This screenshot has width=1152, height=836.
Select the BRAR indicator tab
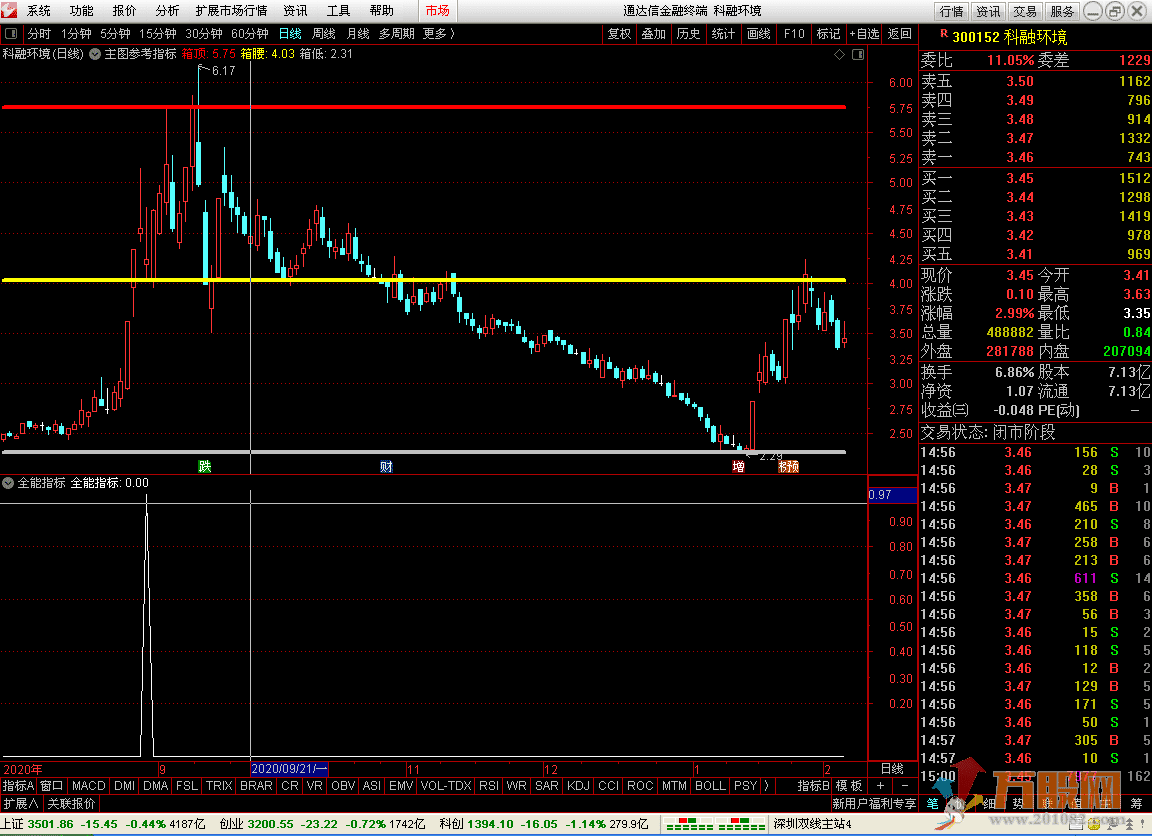pyautogui.click(x=256, y=785)
